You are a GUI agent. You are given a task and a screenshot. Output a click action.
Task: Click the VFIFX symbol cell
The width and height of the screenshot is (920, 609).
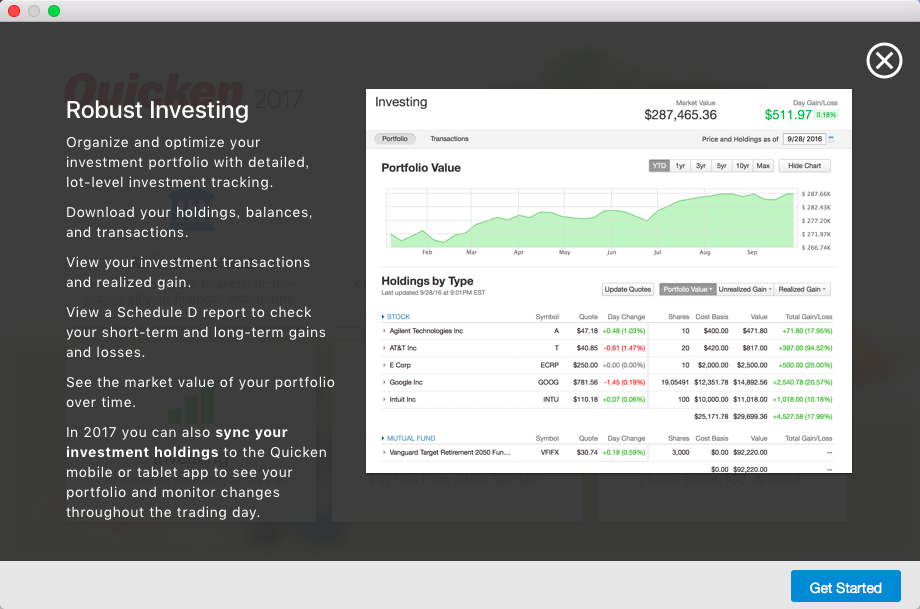(550, 452)
